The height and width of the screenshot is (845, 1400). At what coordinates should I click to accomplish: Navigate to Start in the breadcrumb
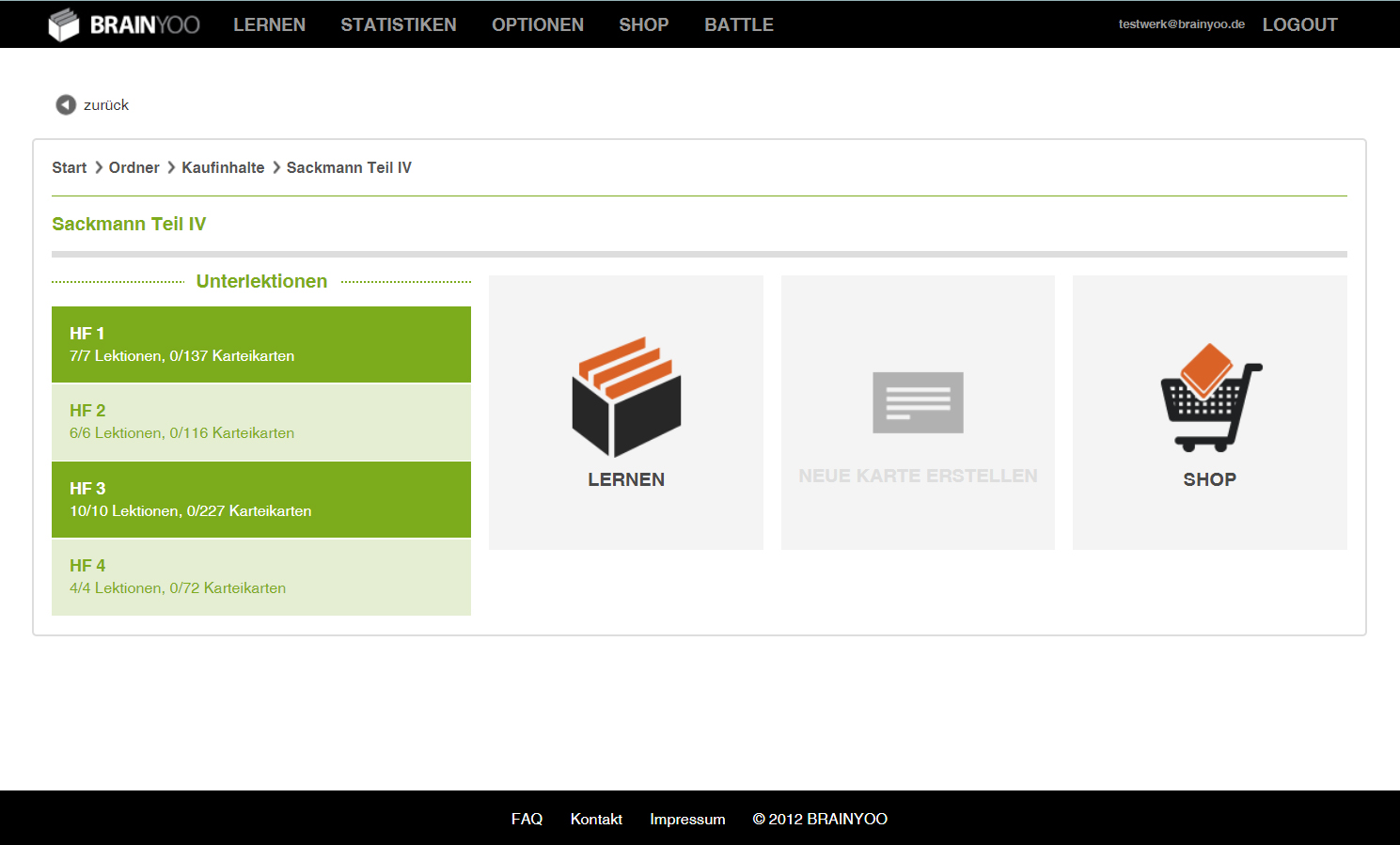pos(69,167)
